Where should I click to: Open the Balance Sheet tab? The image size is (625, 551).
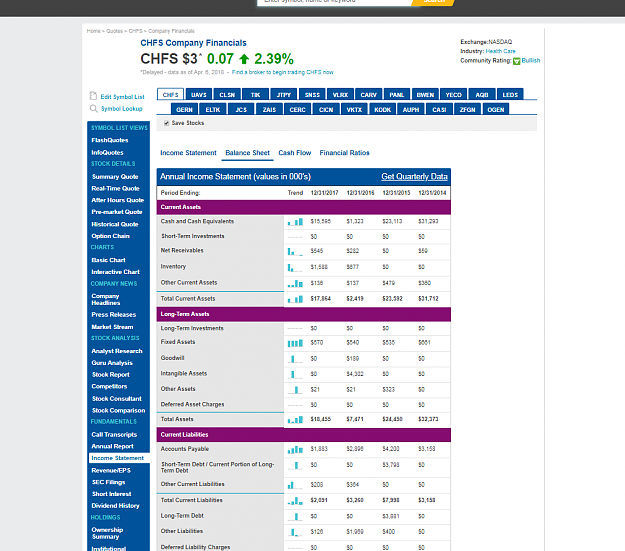click(x=248, y=153)
